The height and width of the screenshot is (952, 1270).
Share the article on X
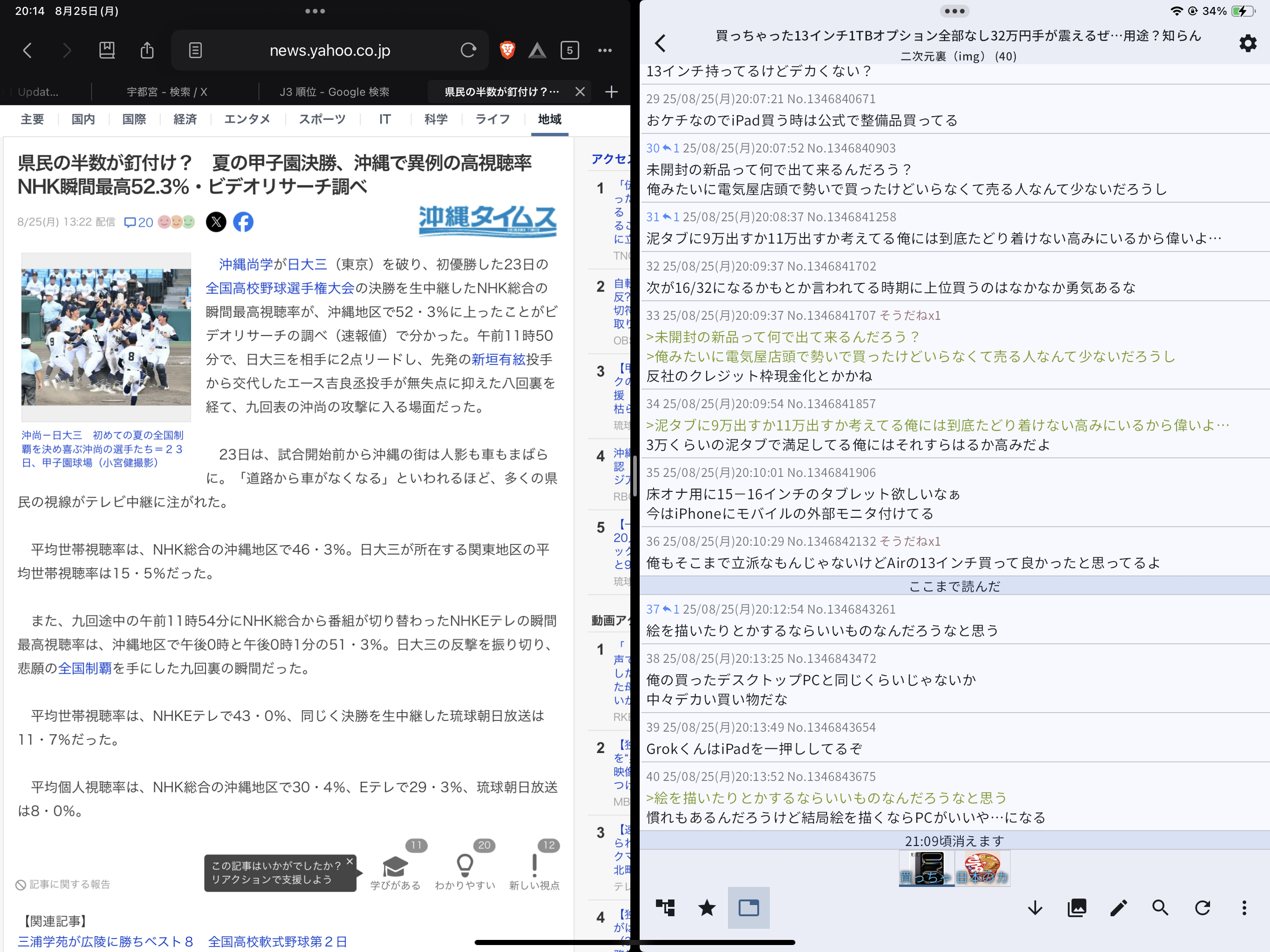point(216,222)
